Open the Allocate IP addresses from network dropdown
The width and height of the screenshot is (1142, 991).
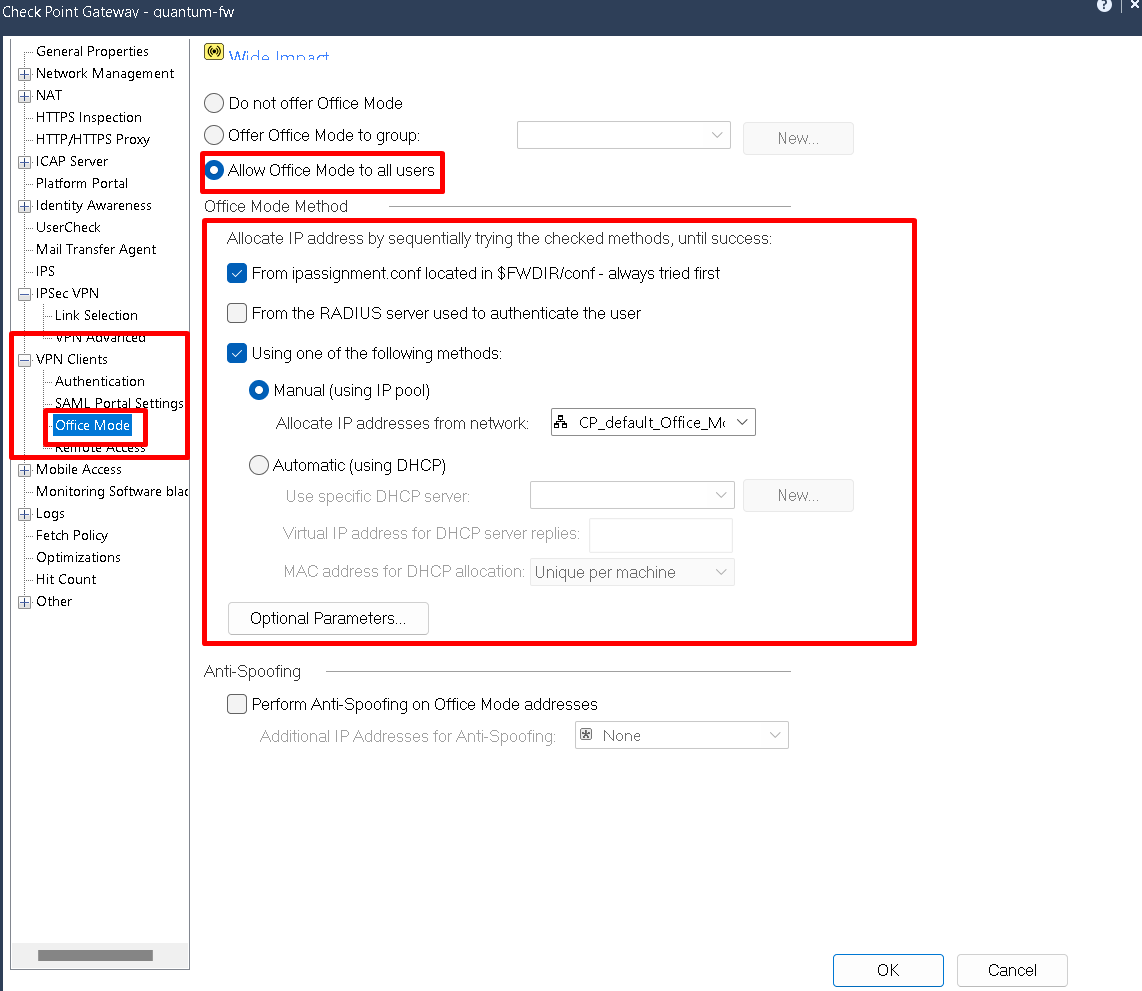pyautogui.click(x=742, y=422)
